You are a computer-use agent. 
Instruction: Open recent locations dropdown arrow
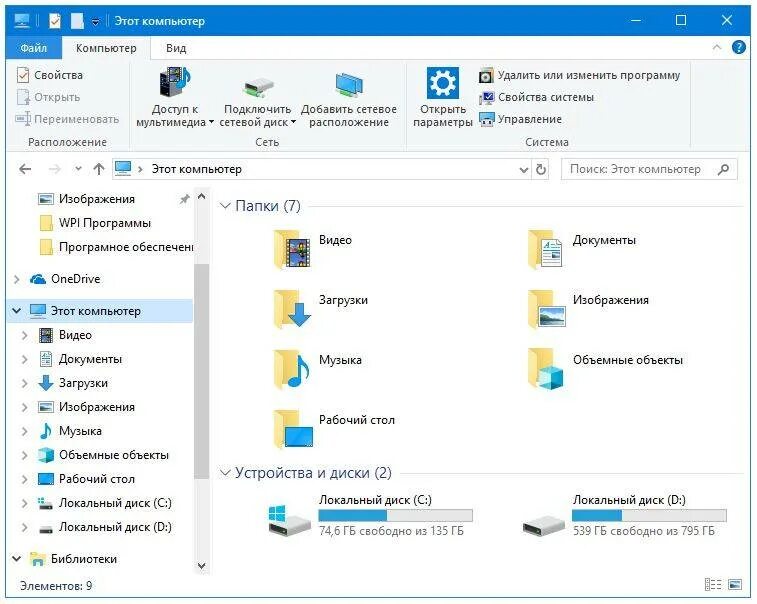pyautogui.click(x=78, y=169)
